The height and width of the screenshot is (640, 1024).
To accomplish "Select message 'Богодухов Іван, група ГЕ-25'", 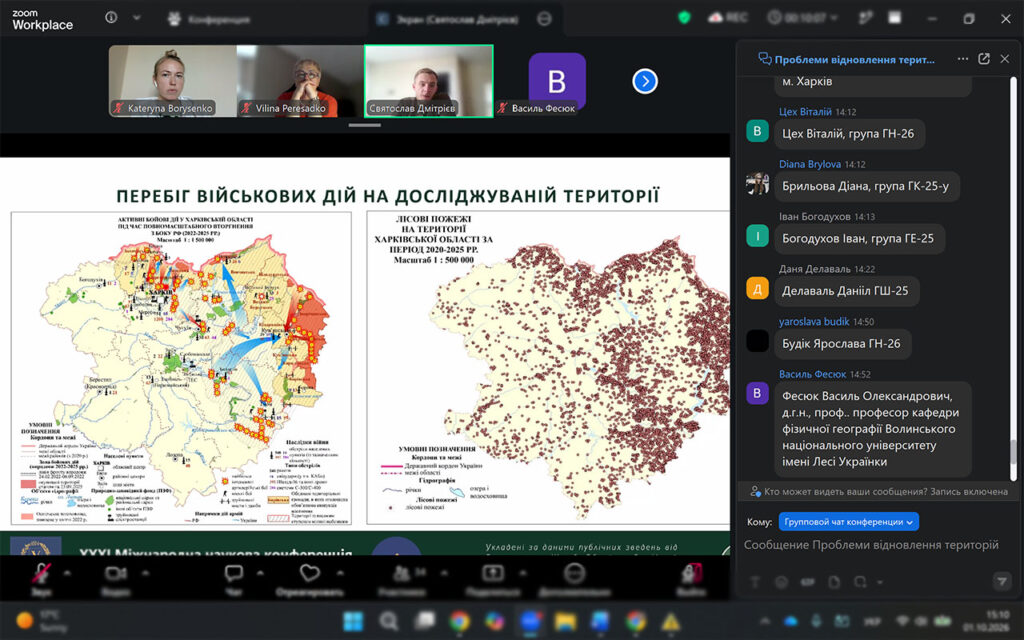I will tap(858, 238).
